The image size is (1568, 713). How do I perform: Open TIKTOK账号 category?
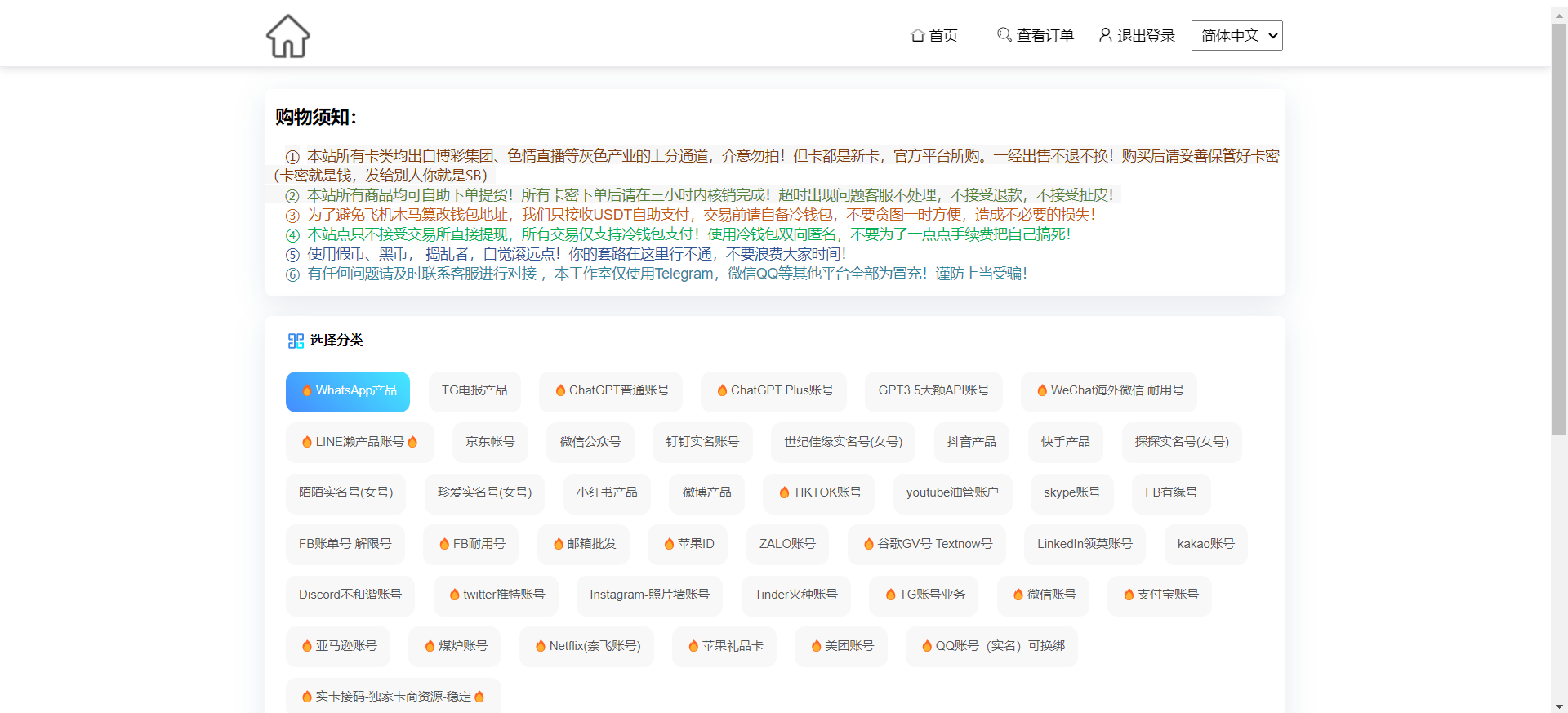[x=819, y=493]
